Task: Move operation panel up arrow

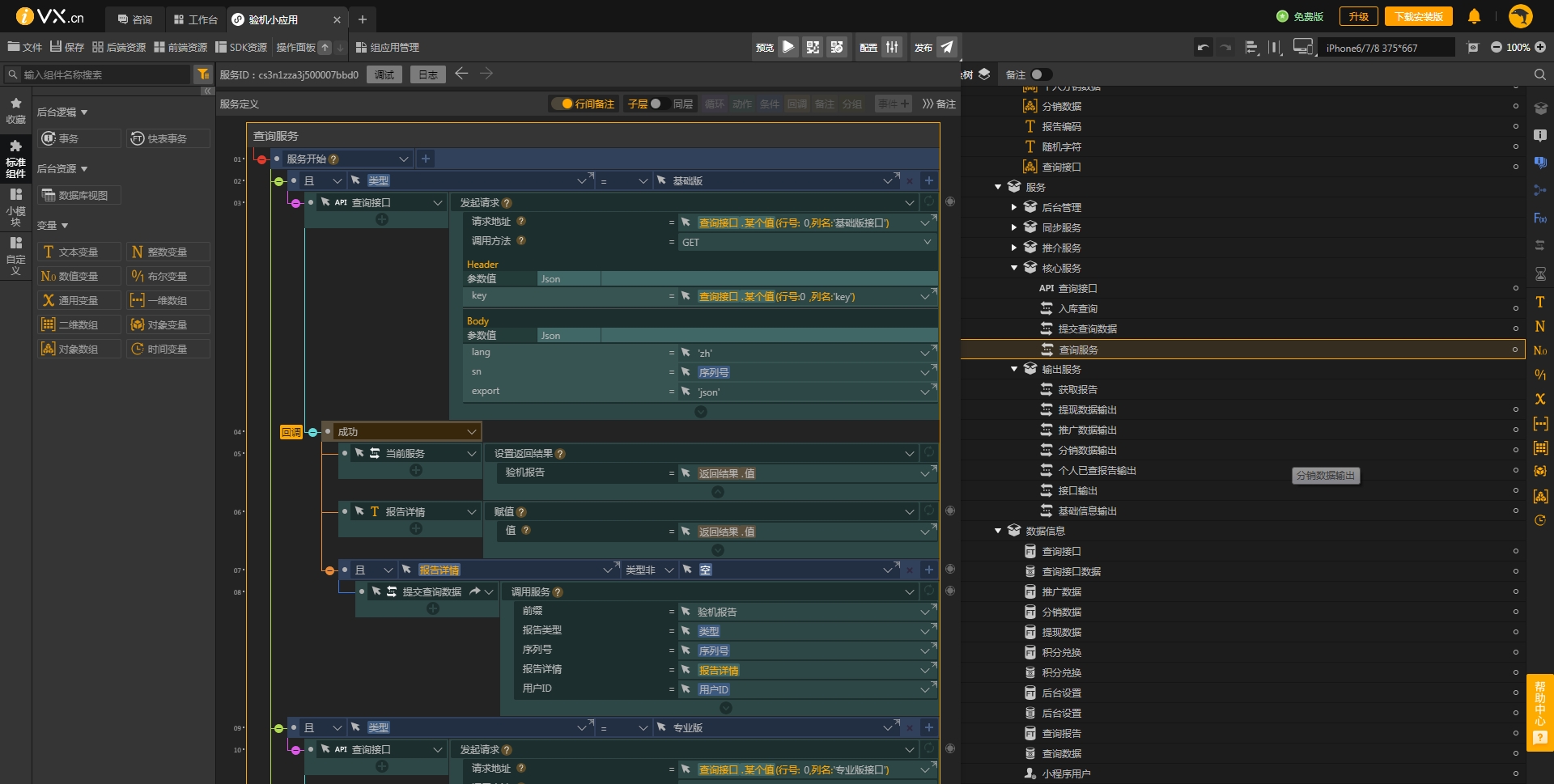Action: pyautogui.click(x=325, y=47)
